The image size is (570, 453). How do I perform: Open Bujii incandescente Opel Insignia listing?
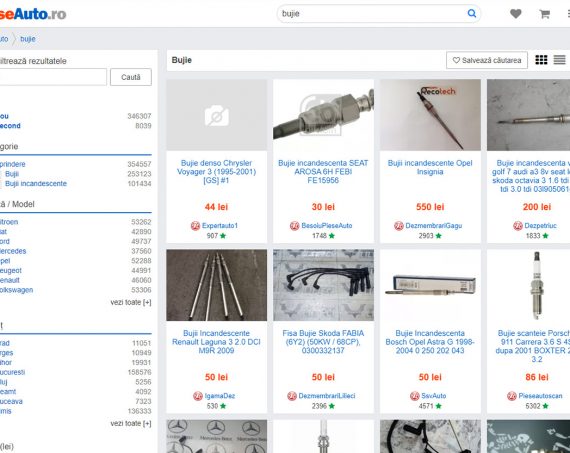[x=430, y=167]
